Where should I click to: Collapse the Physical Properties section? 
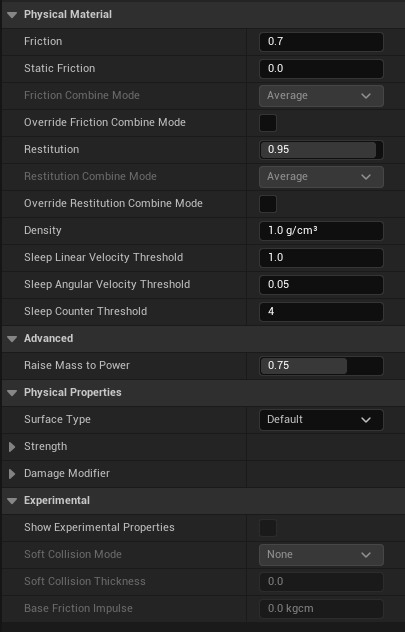[12, 393]
